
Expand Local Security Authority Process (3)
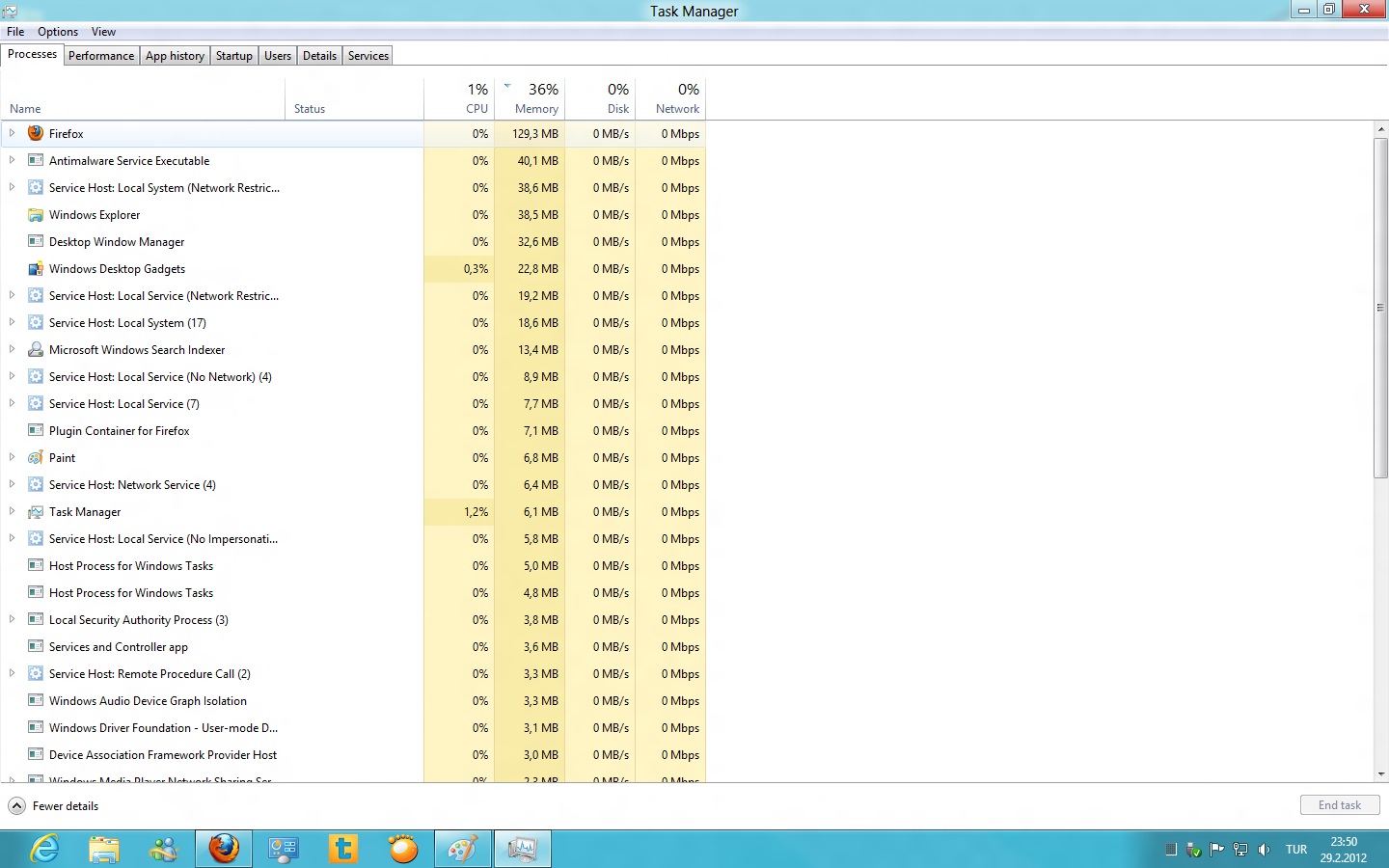(x=12, y=619)
